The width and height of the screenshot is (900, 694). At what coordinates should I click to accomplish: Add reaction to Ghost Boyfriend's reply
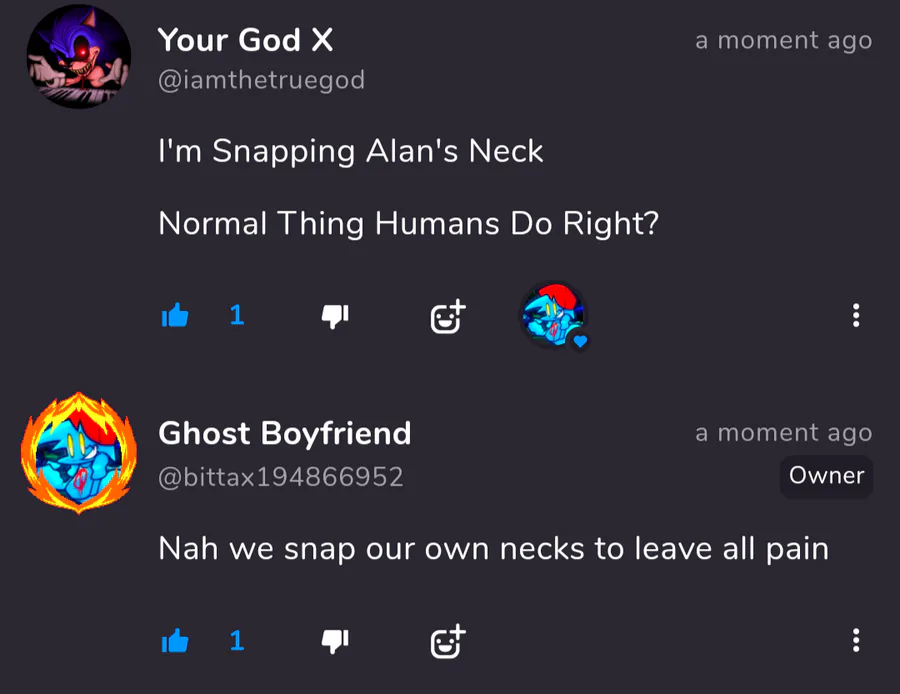pyautogui.click(x=448, y=641)
